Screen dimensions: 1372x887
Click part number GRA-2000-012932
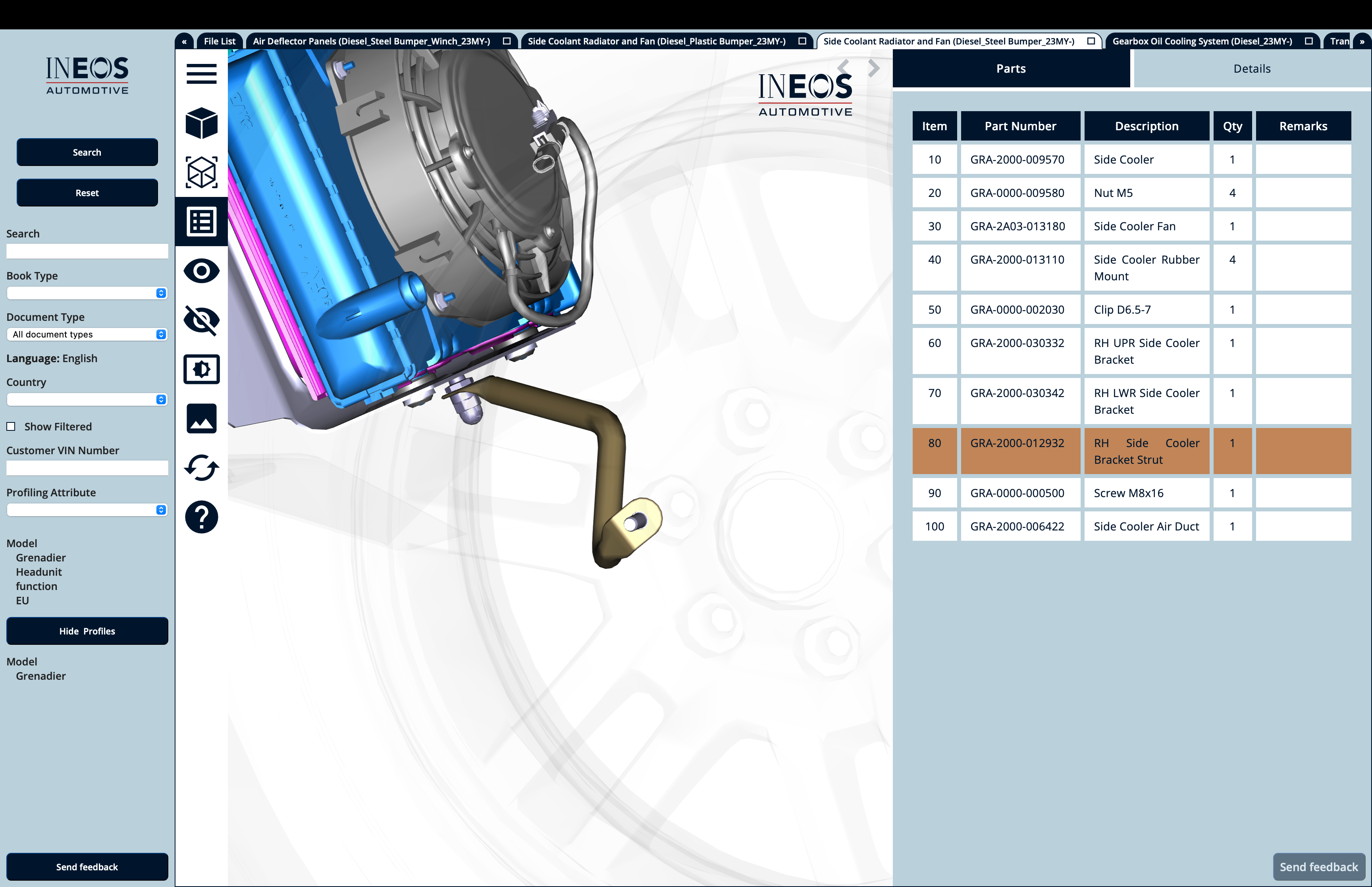point(1017,443)
